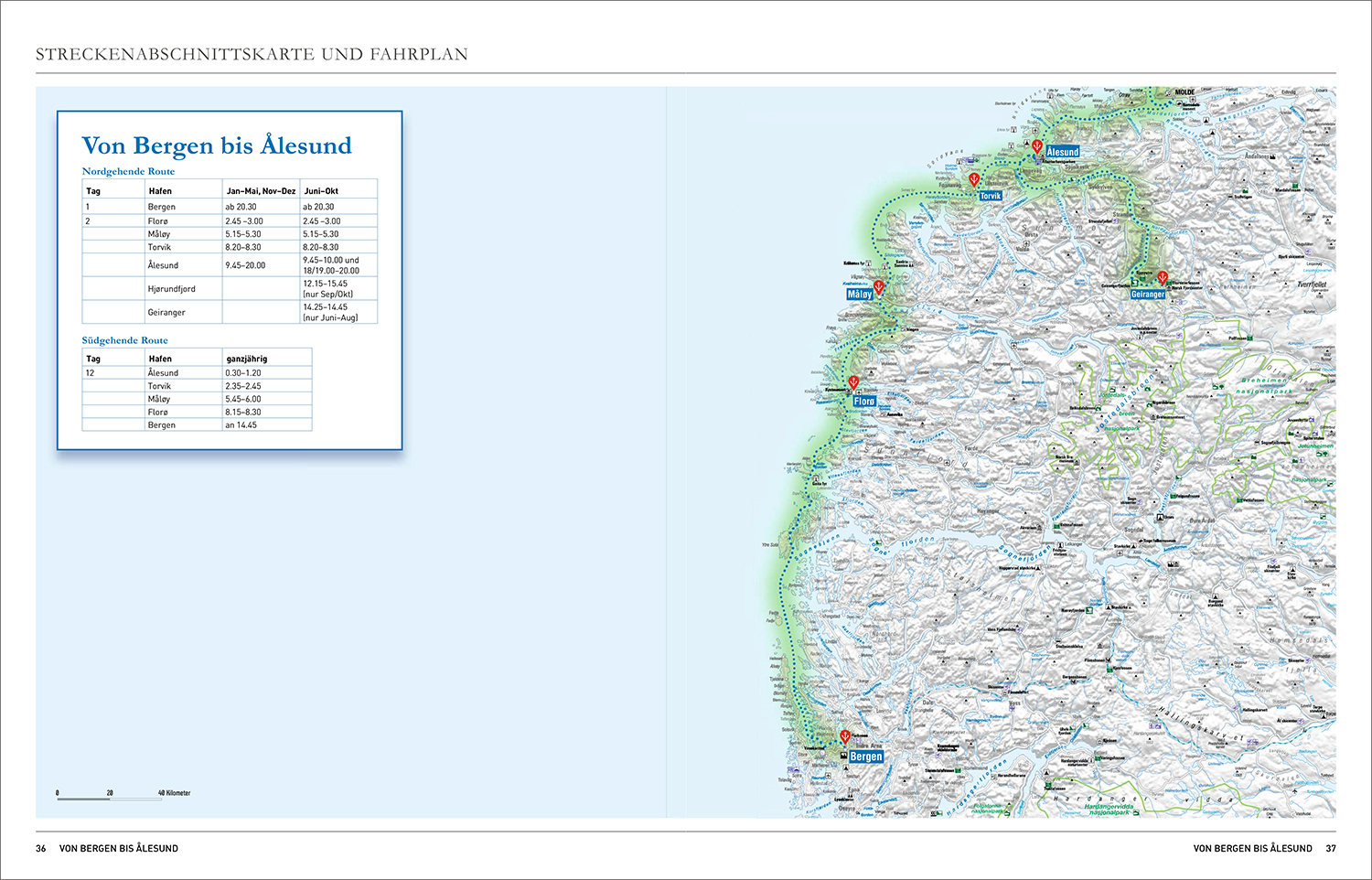Select the blue Geiranger map label

pos(1148,295)
